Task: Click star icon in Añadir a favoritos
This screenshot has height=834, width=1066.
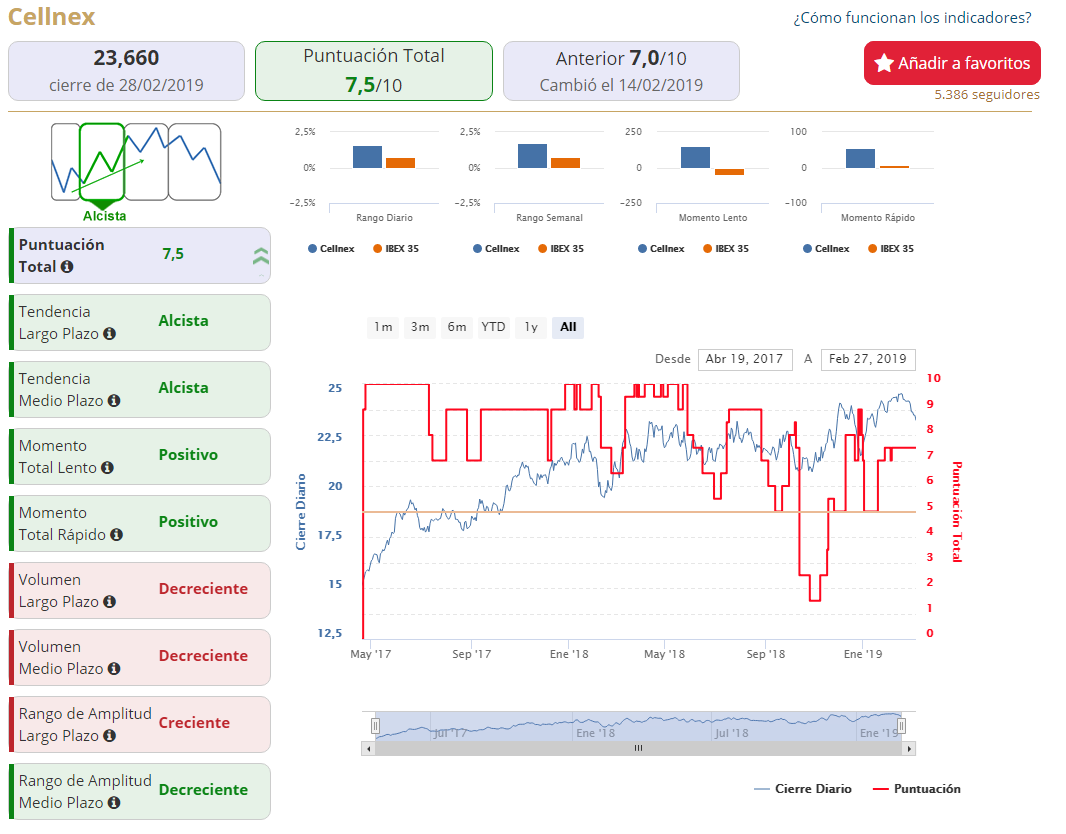Action: [884, 63]
